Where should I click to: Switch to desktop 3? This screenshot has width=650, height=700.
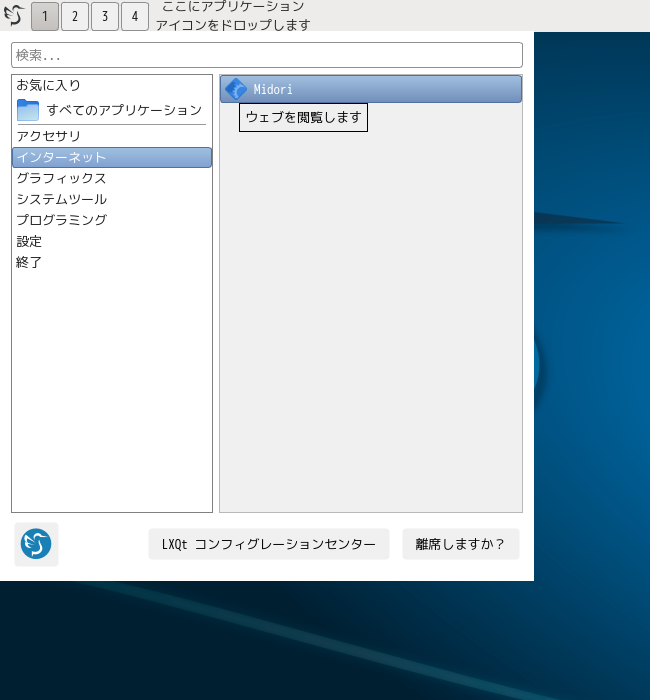(x=105, y=17)
